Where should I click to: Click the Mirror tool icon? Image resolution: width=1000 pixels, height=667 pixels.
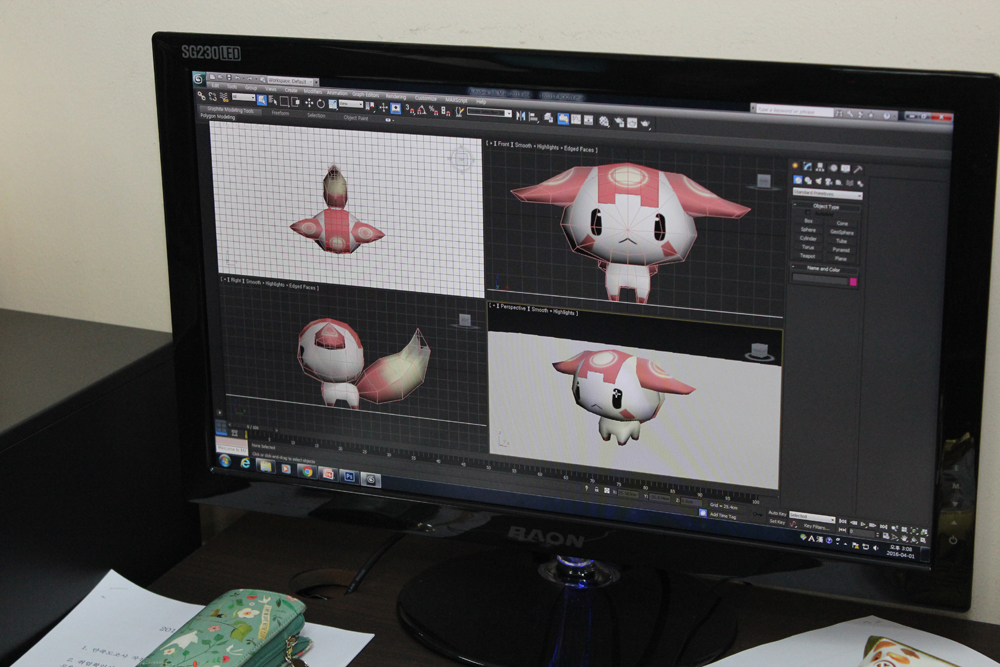point(520,116)
